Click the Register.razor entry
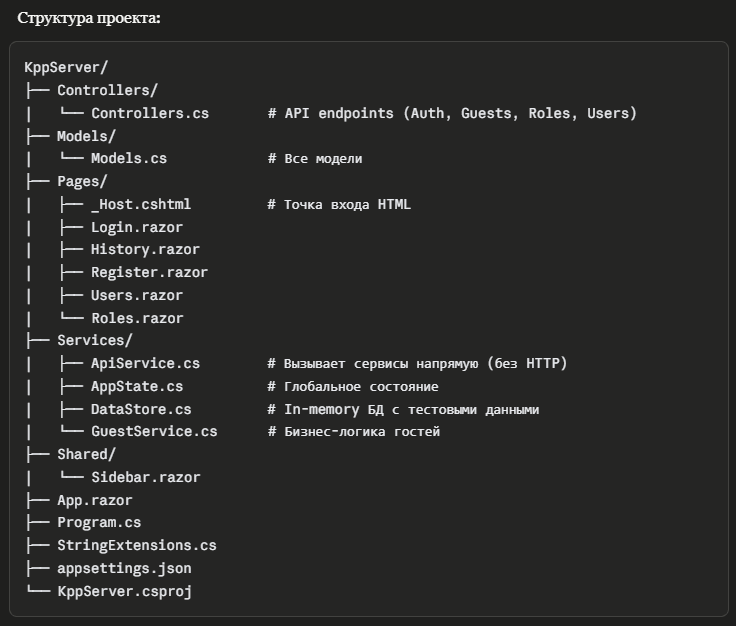Screen dimensions: 736x626 click(149, 272)
